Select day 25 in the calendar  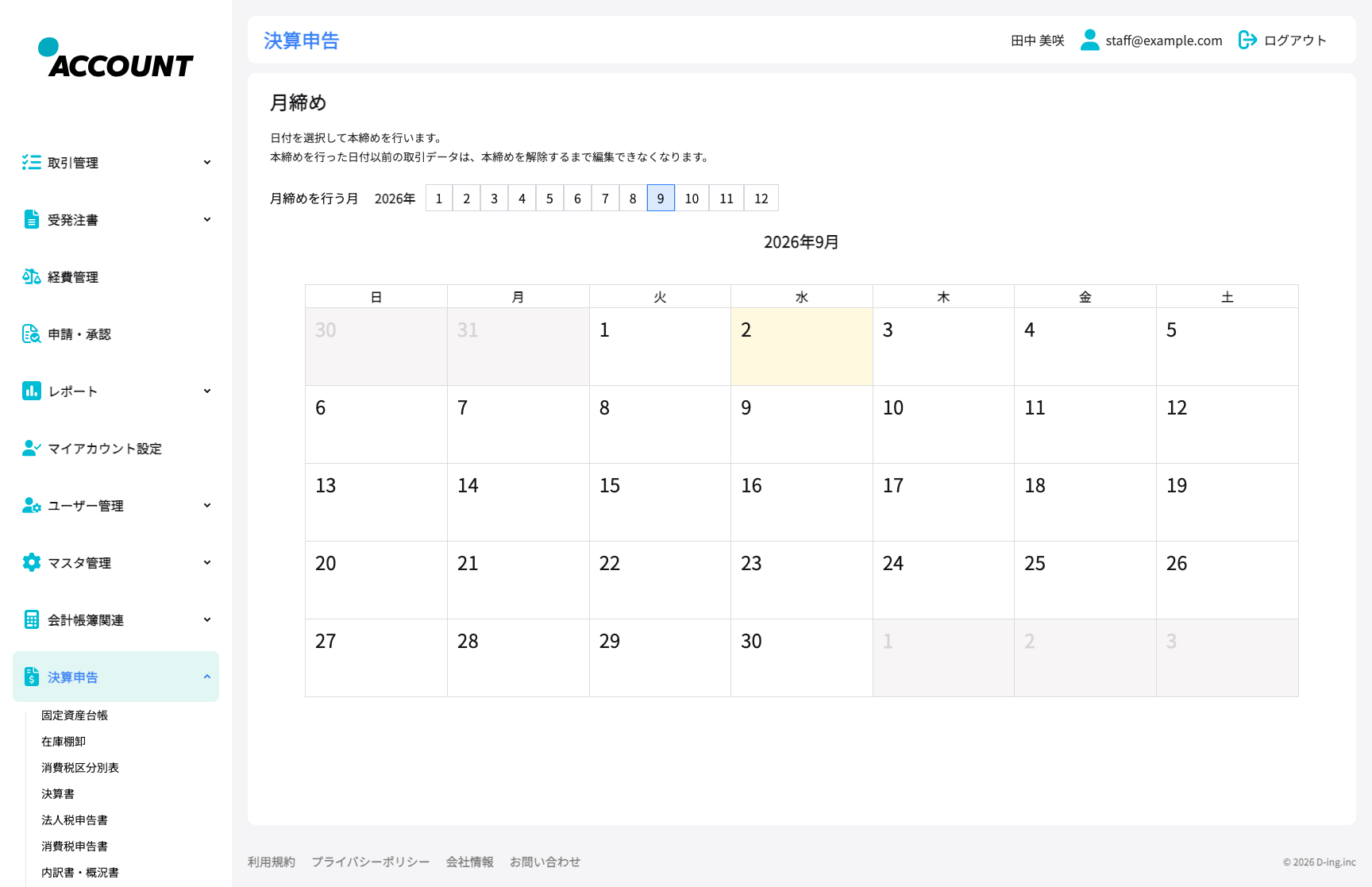(1085, 580)
